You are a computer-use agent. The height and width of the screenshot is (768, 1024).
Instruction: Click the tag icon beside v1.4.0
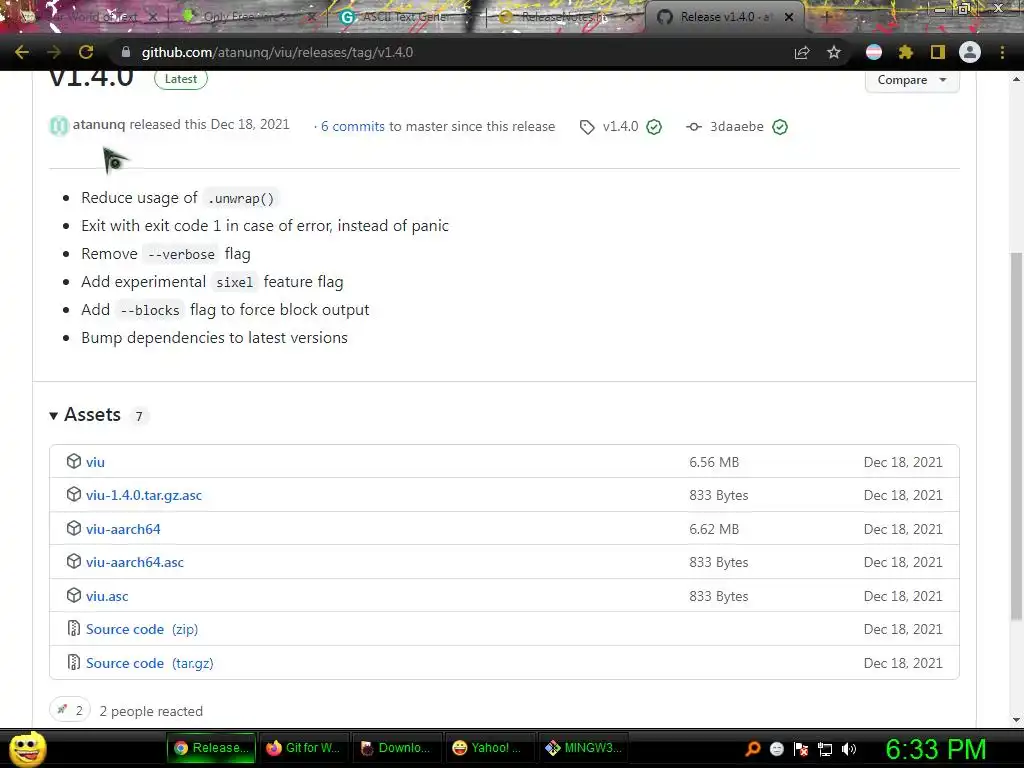click(587, 127)
